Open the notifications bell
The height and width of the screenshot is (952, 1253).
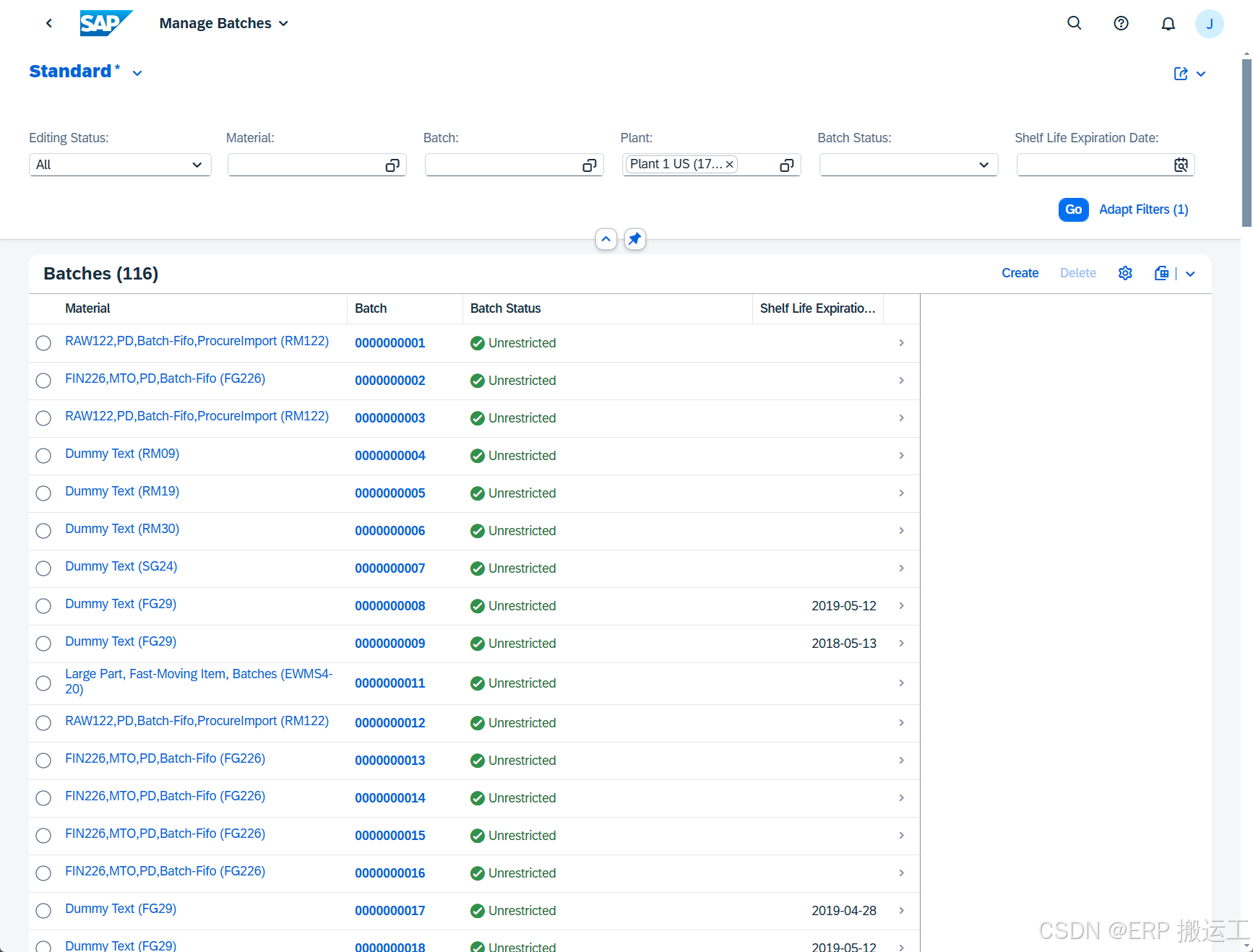pyautogui.click(x=1168, y=23)
